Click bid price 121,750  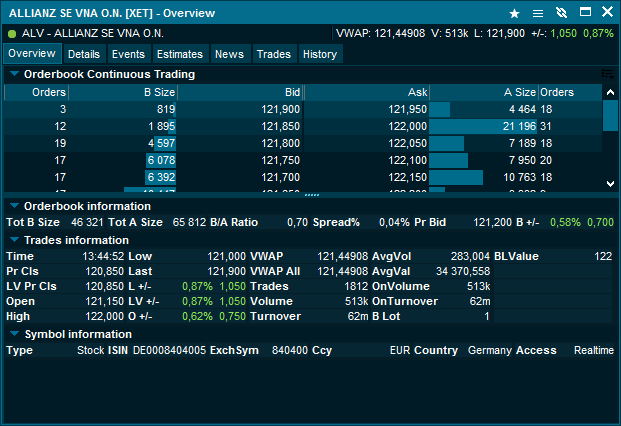click(281, 160)
